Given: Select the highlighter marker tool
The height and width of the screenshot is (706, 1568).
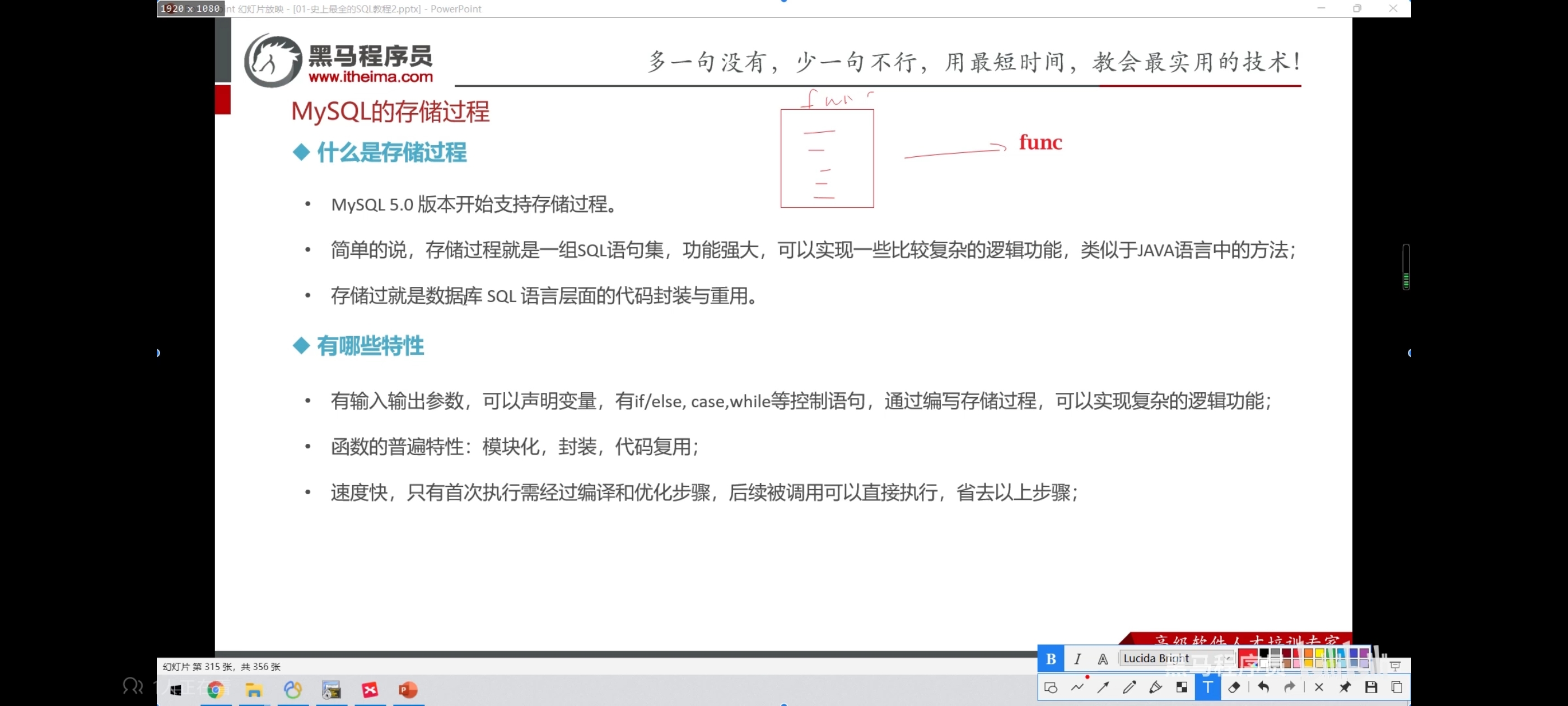Looking at the screenshot, I should 1155,687.
